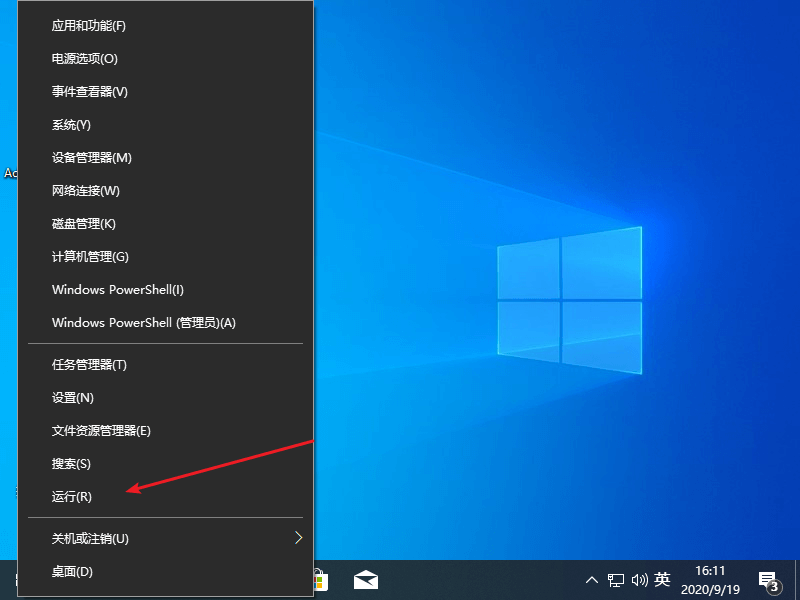This screenshot has height=600, width=800.
Task: Open 应用和功能(F)
Action: pyautogui.click(x=89, y=26)
